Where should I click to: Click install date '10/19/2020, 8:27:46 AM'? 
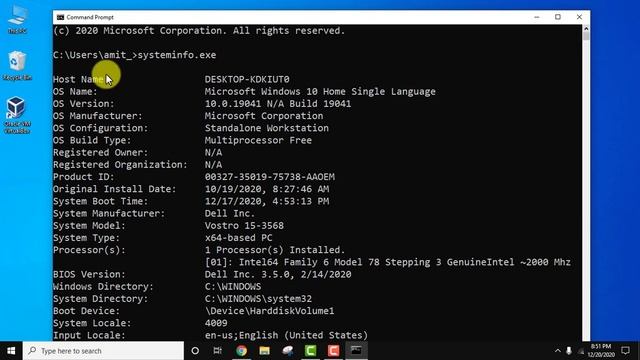267,189
